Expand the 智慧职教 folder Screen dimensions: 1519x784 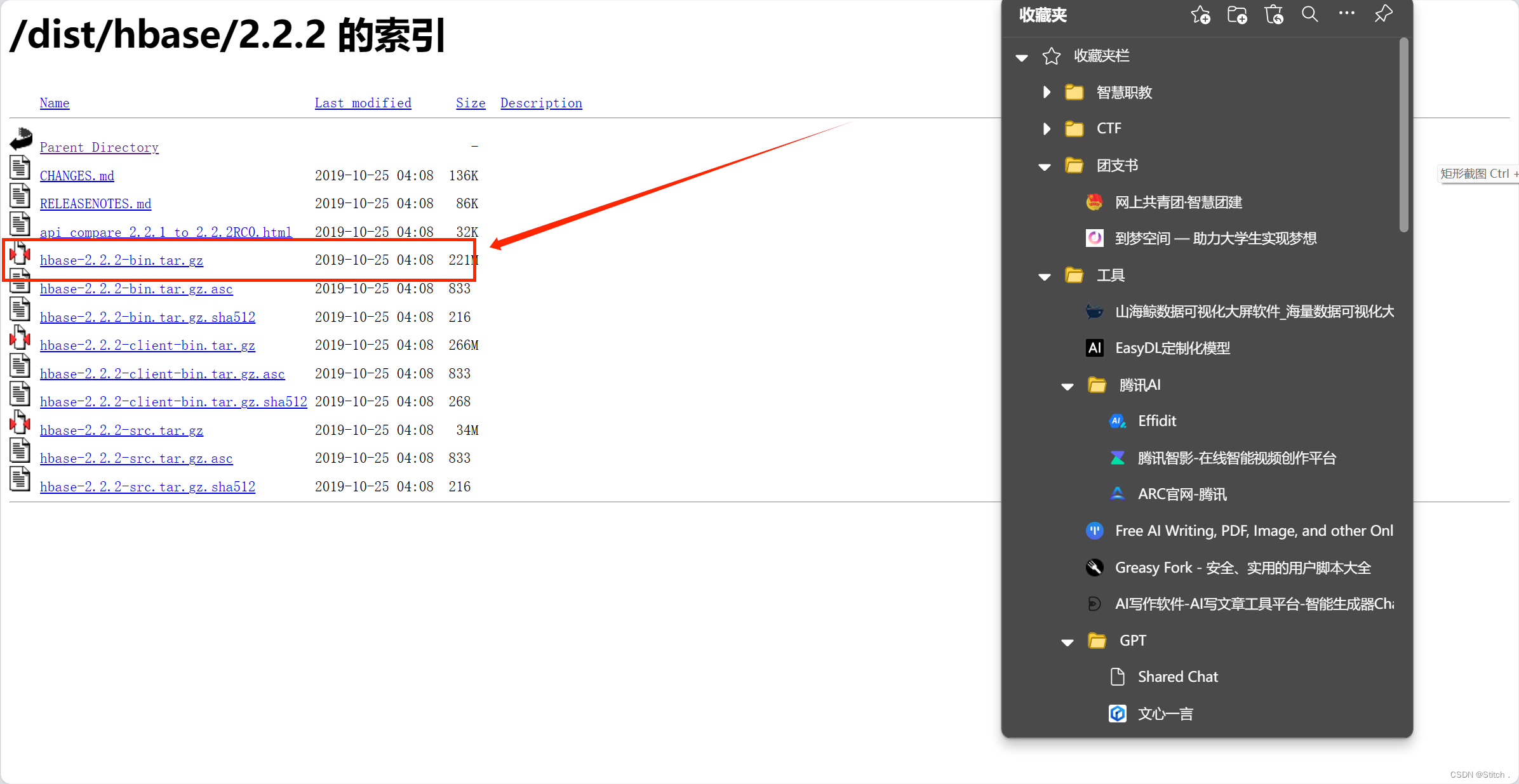(1046, 92)
